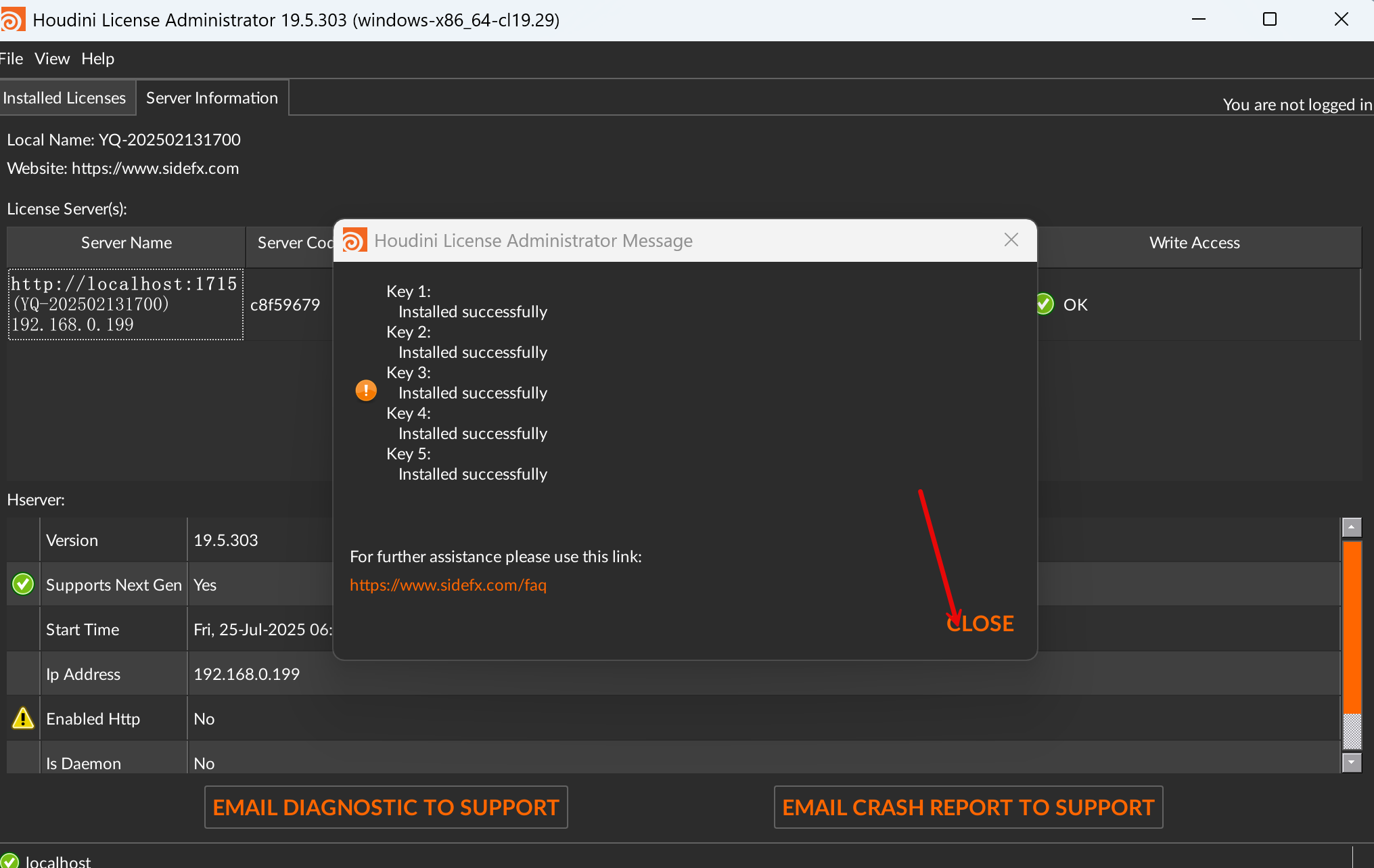This screenshot has height=868, width=1374.
Task: Open the File menu
Action: (12, 59)
